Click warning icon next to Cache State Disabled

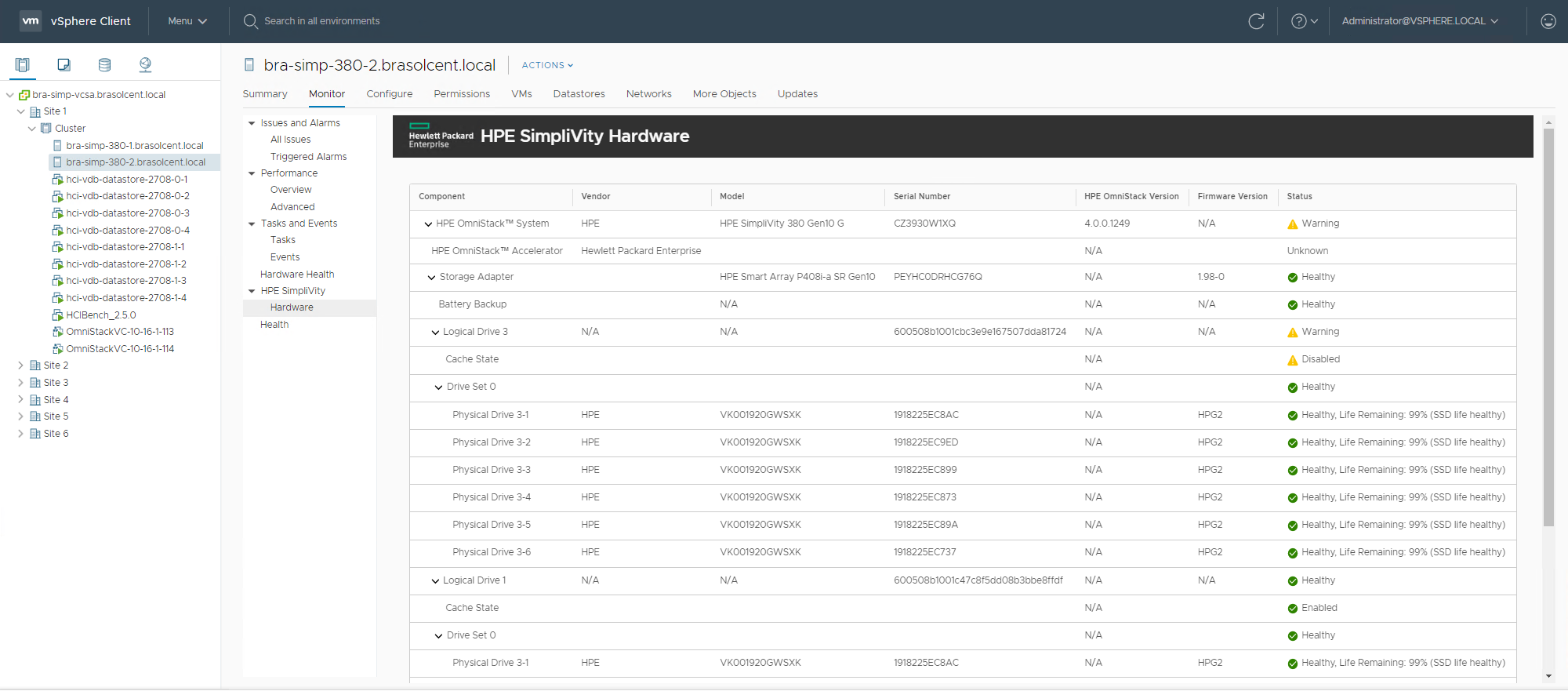(x=1293, y=360)
